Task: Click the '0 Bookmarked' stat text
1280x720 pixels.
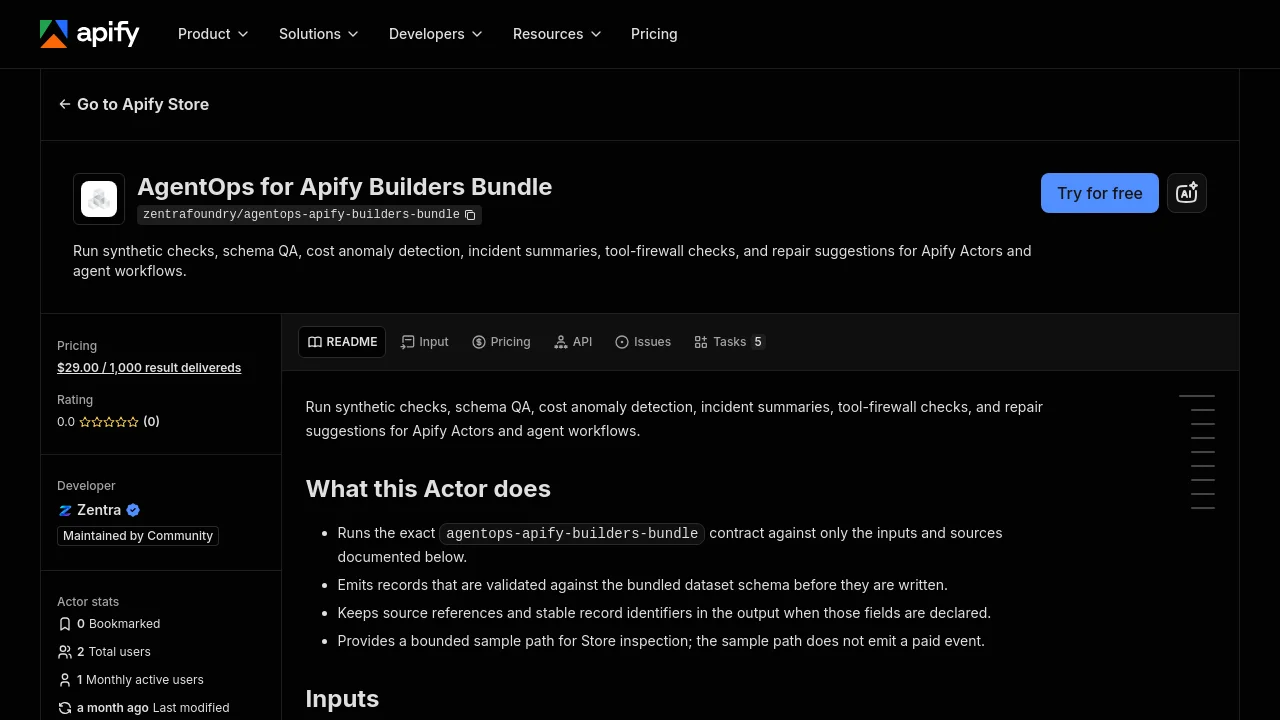Action: coord(118,624)
